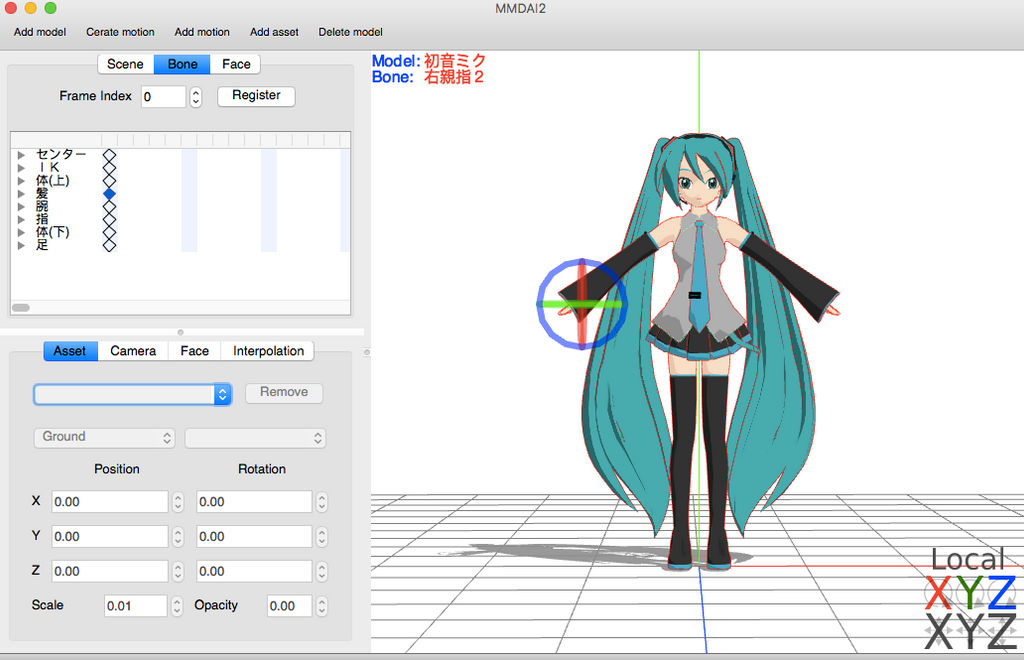This screenshot has height=660, width=1024.
Task: Click the Register button
Action: tap(256, 95)
